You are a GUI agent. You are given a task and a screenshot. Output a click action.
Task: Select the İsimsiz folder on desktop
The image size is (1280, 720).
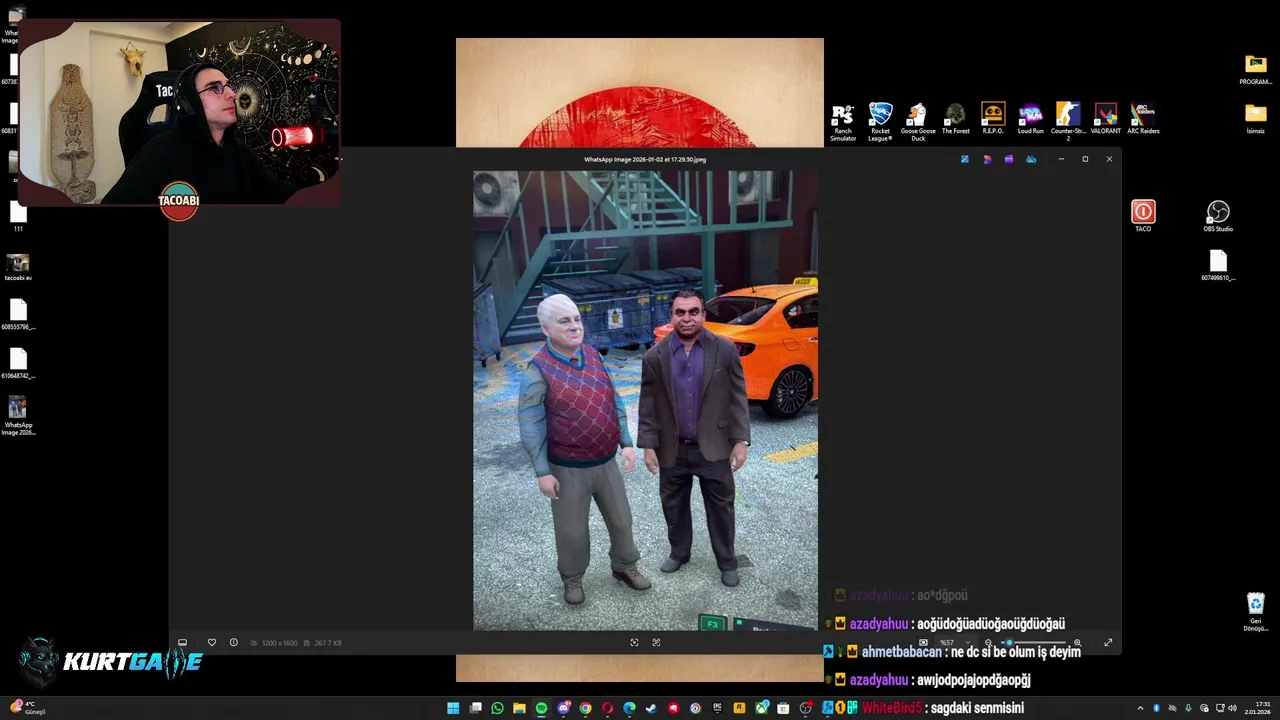pyautogui.click(x=1256, y=119)
